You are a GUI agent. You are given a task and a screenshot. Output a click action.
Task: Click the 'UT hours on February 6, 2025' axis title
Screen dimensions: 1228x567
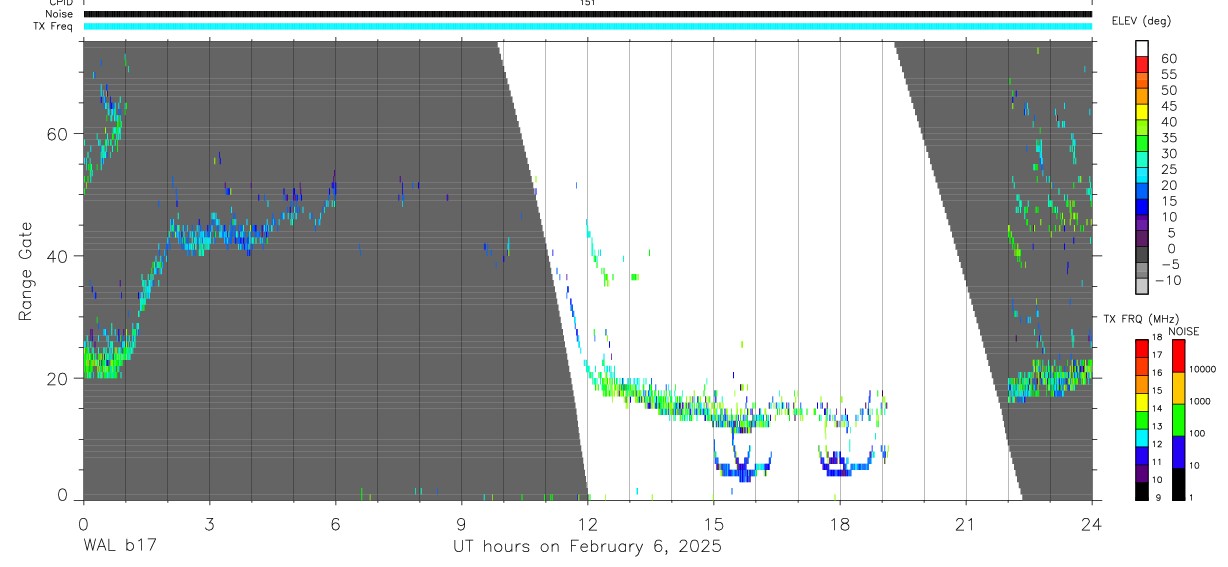tap(587, 548)
